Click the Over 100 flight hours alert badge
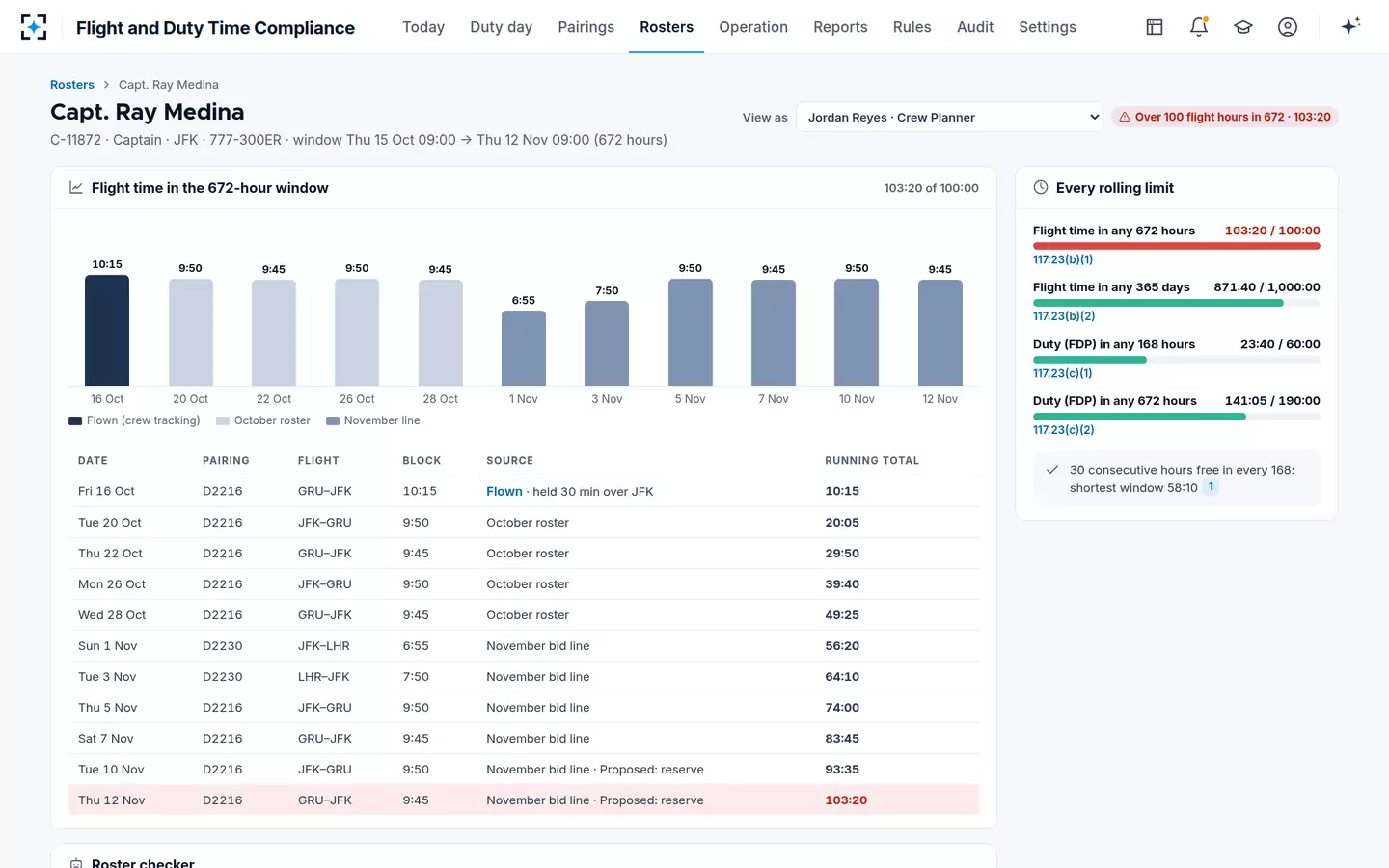 (x=1225, y=117)
